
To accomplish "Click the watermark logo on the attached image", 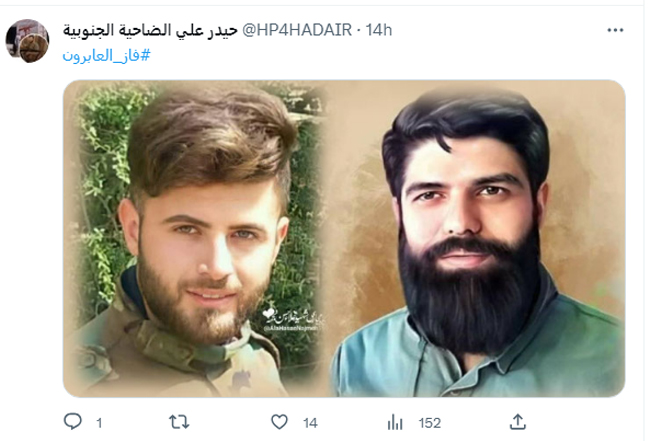I will click(x=290, y=320).
